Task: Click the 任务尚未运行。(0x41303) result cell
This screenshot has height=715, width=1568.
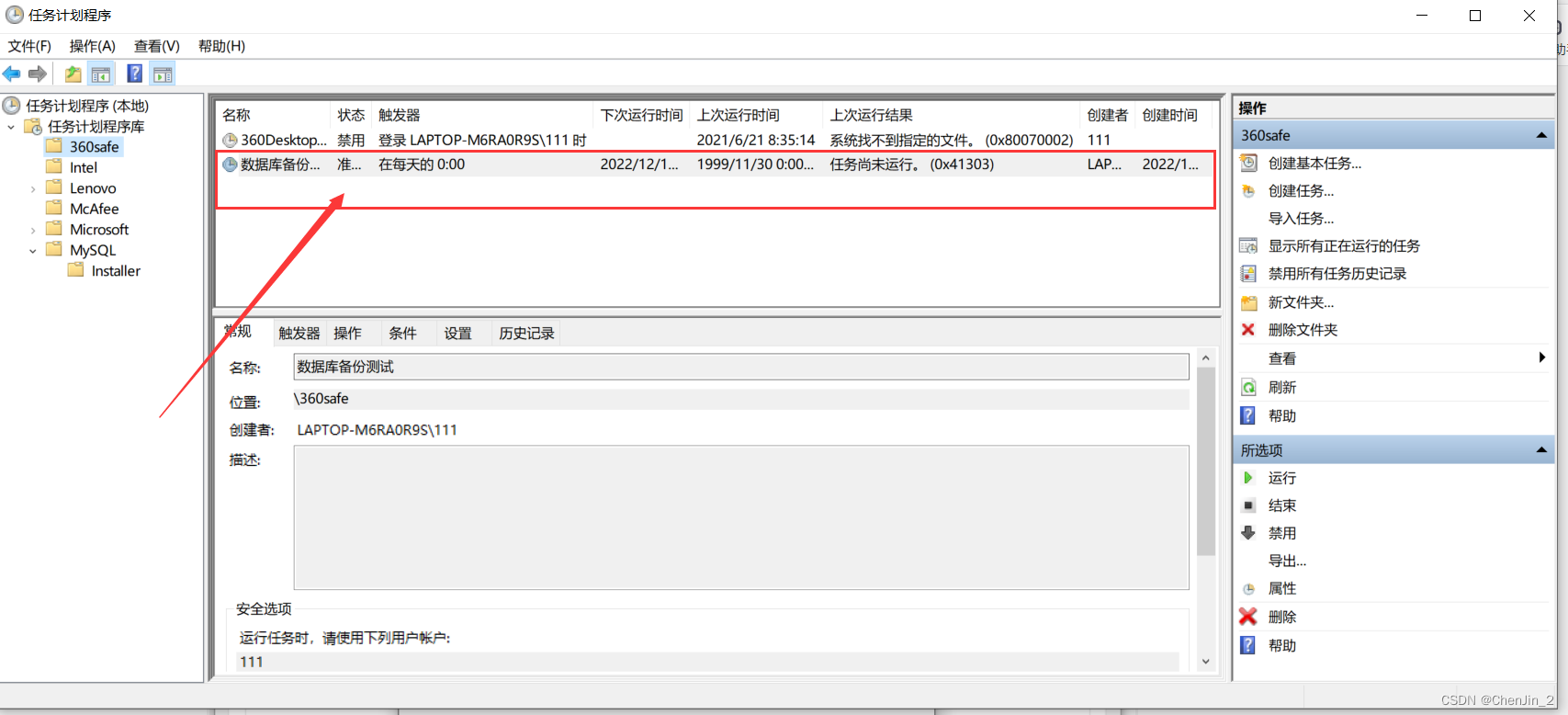Action: pos(912,165)
